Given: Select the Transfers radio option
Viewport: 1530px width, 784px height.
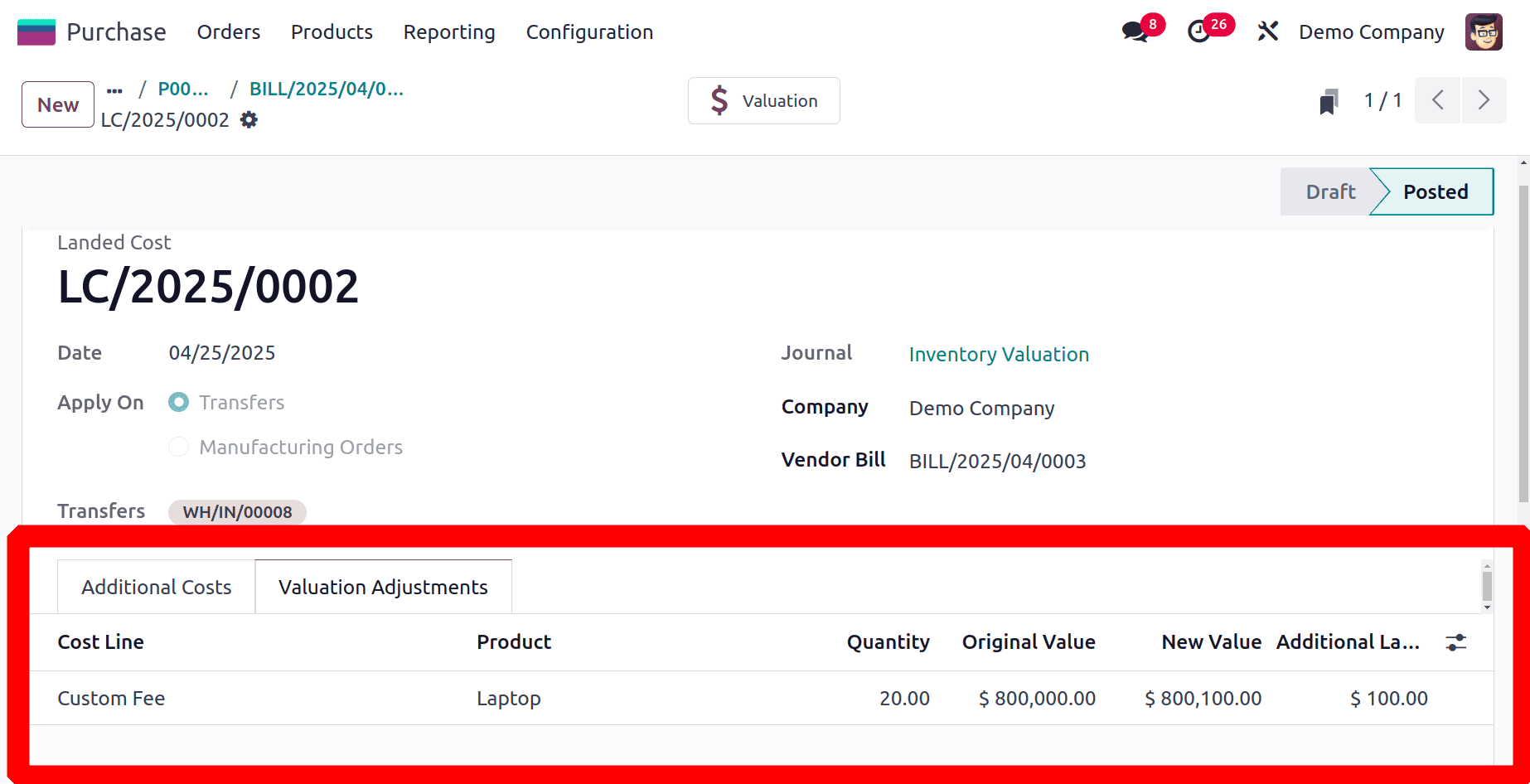Looking at the screenshot, I should 179,403.
